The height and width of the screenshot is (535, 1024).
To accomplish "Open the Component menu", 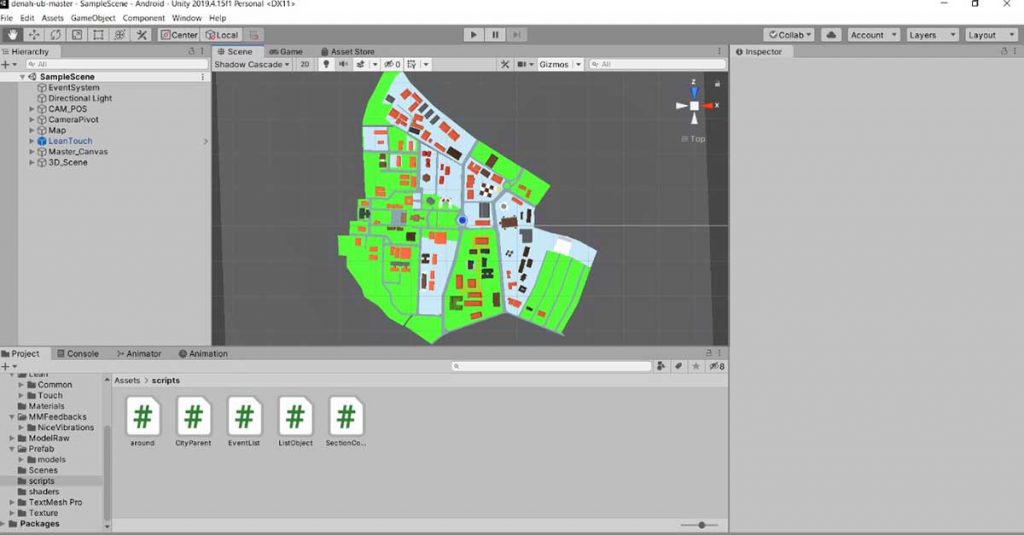I will (144, 18).
